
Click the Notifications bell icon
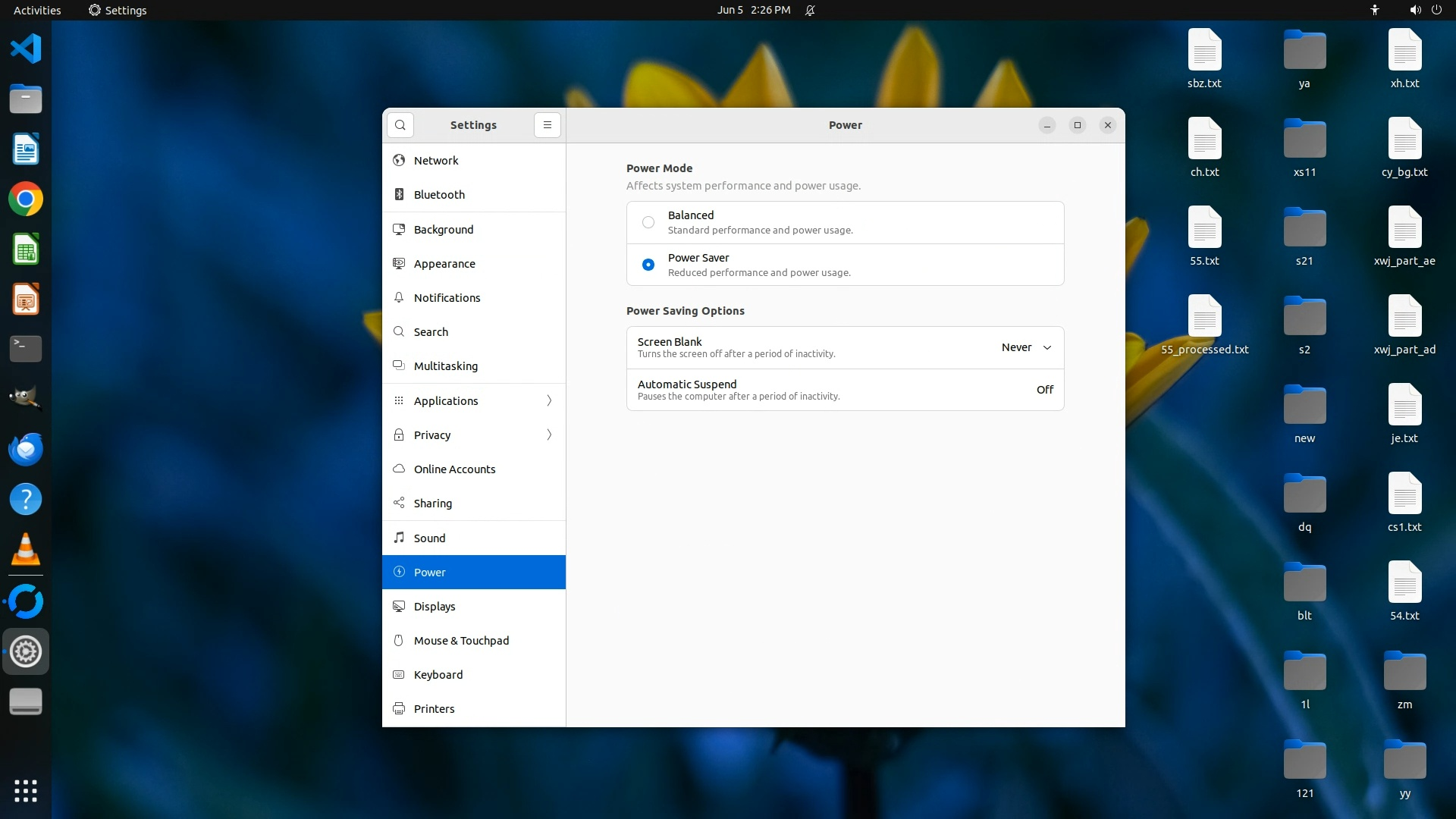tap(399, 297)
